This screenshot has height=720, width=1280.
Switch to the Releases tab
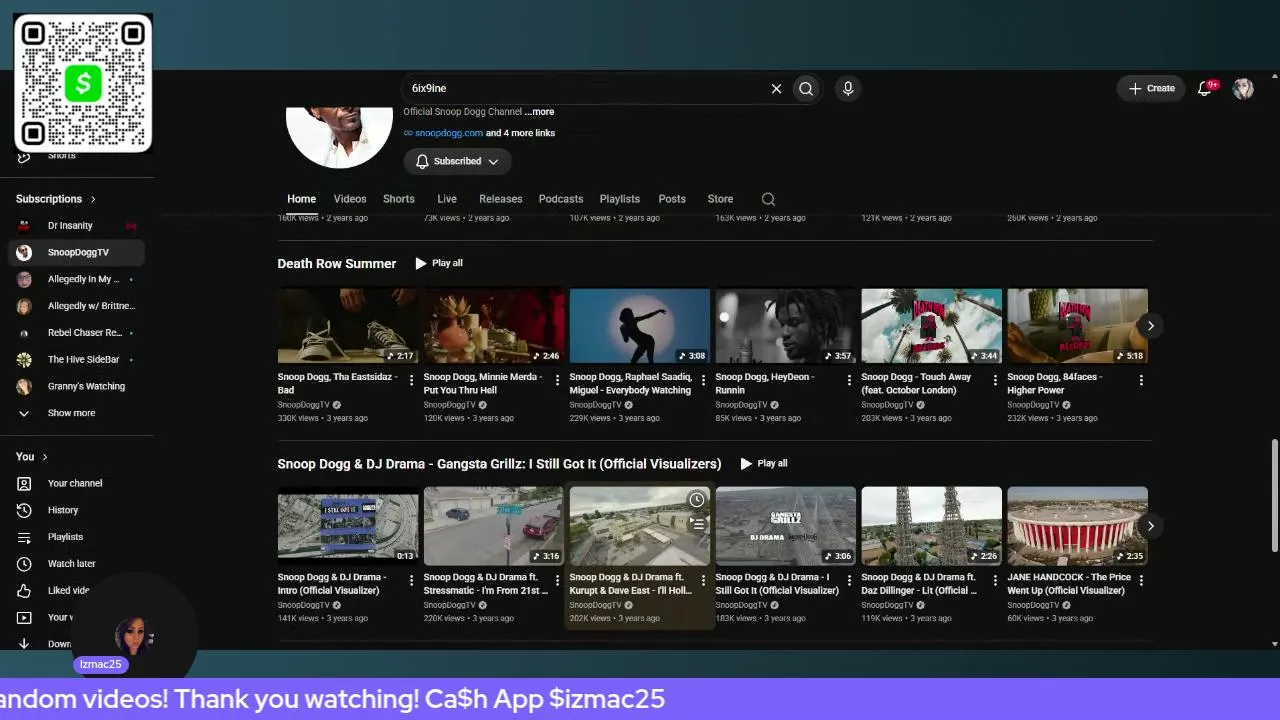(x=501, y=199)
